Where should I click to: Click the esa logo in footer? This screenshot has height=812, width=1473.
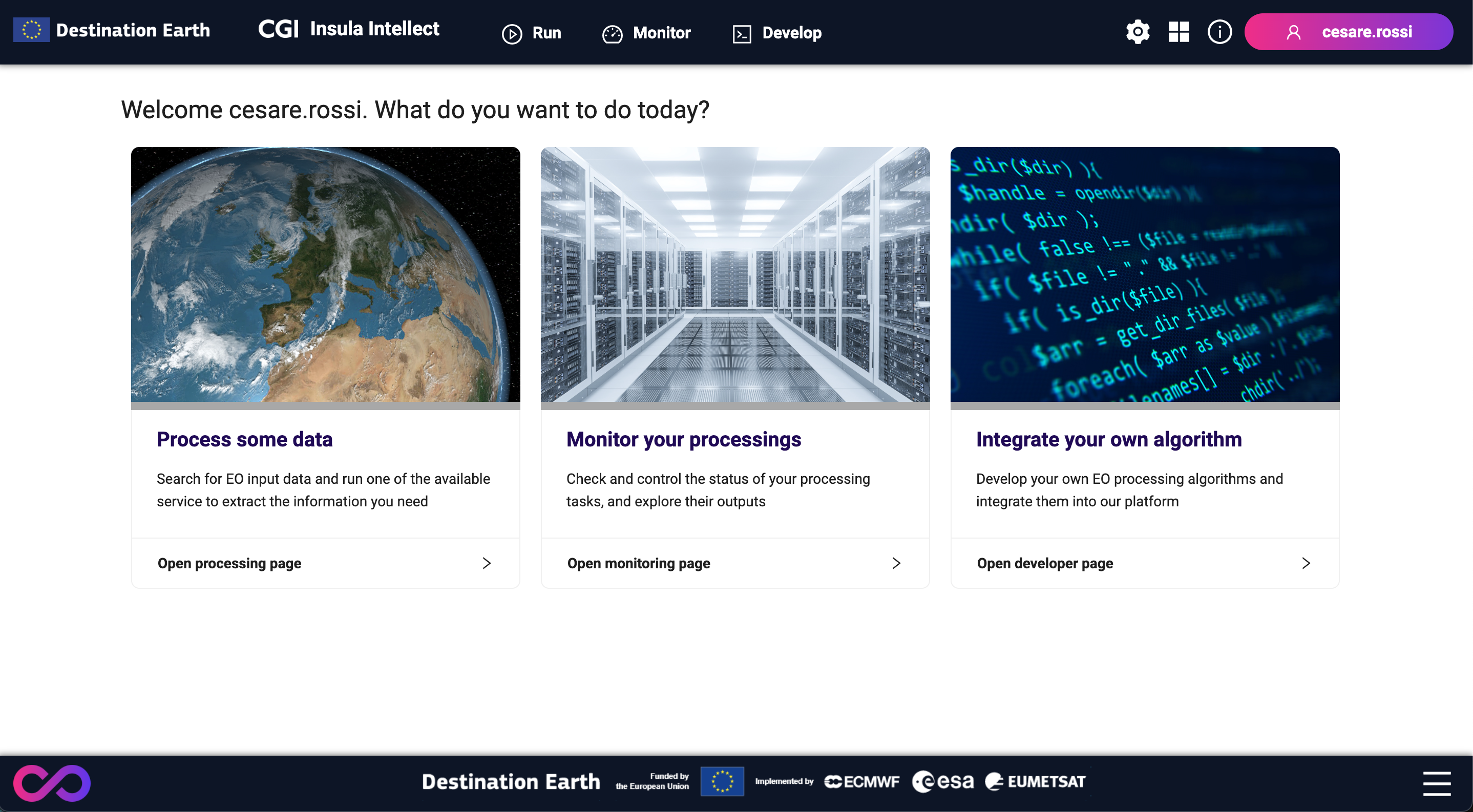click(x=942, y=781)
